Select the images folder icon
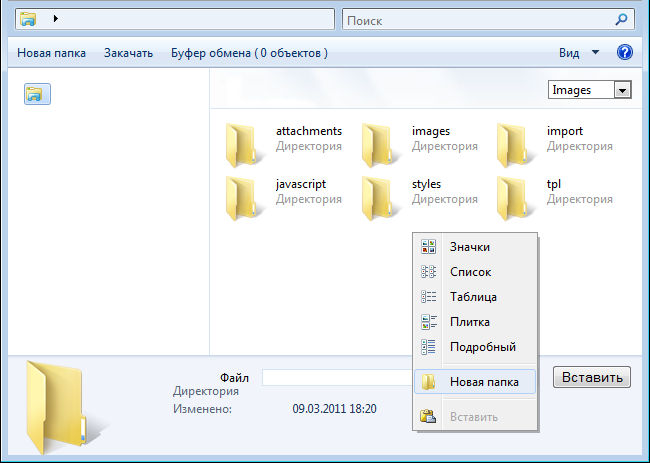 click(x=381, y=145)
